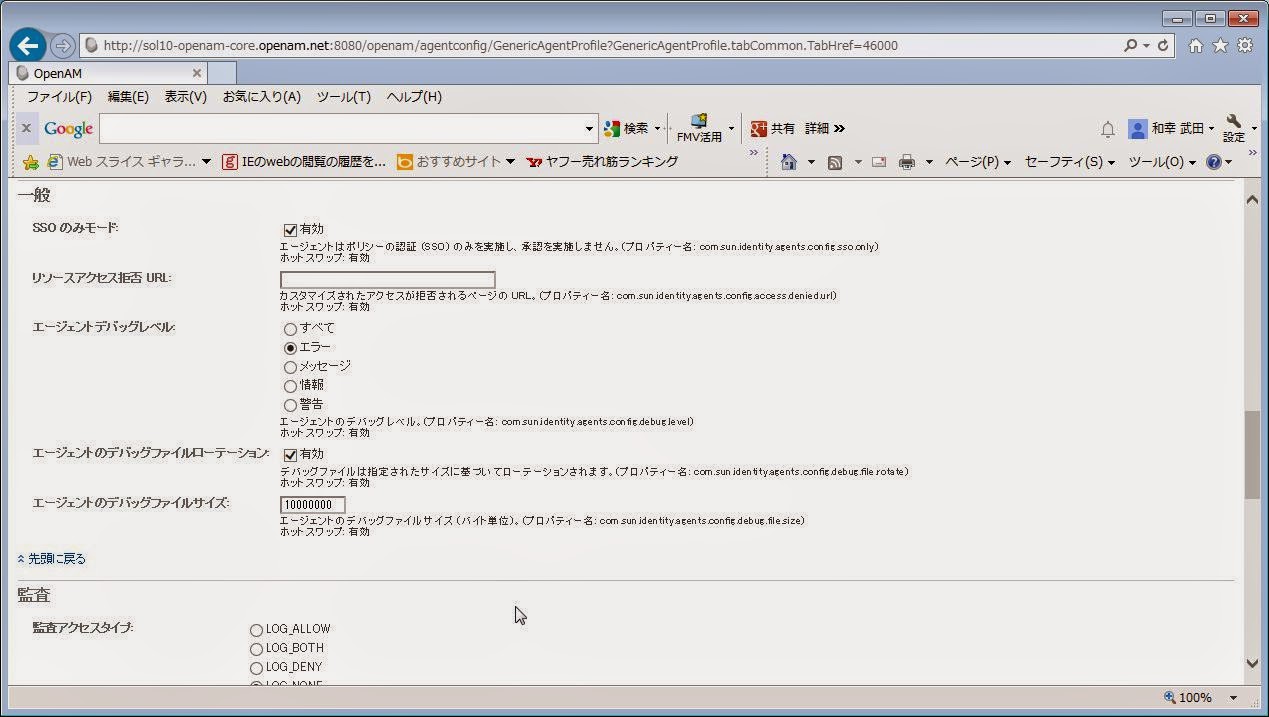The image size is (1269, 717).
Task: Open the ページ(P) dropdown
Action: tap(973, 161)
